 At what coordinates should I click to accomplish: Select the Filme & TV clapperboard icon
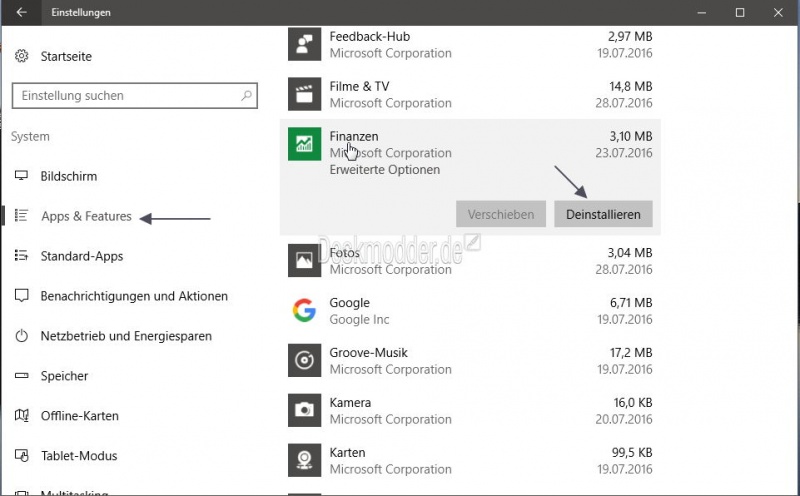click(x=304, y=94)
